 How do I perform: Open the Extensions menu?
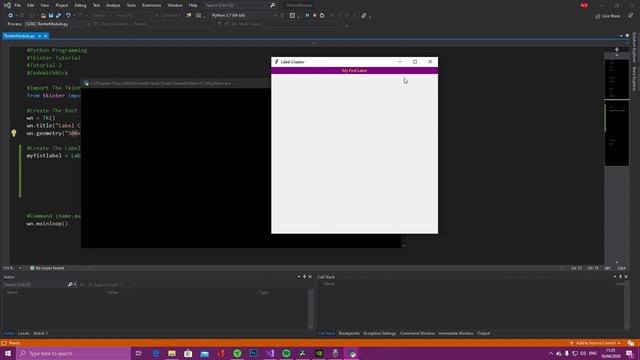[151, 5]
